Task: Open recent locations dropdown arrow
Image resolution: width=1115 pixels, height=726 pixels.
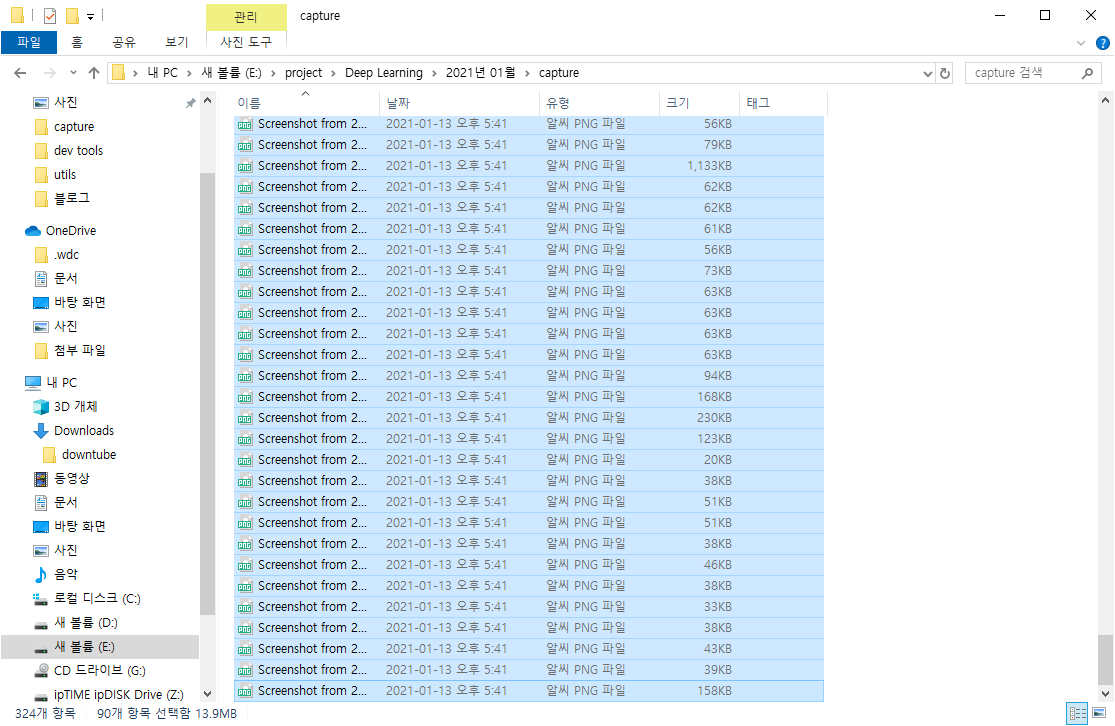Action: (73, 73)
